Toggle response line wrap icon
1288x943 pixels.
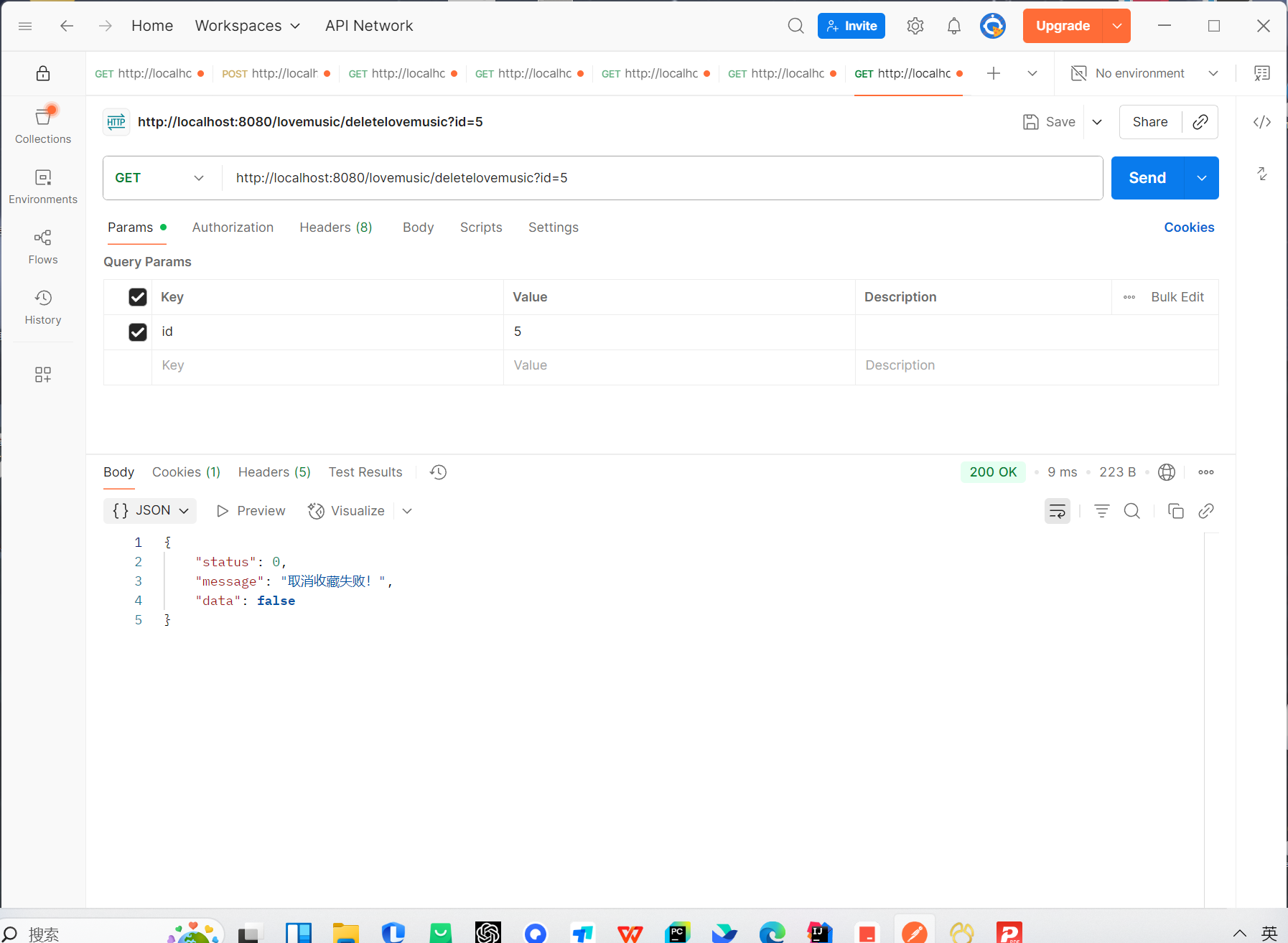(1058, 511)
